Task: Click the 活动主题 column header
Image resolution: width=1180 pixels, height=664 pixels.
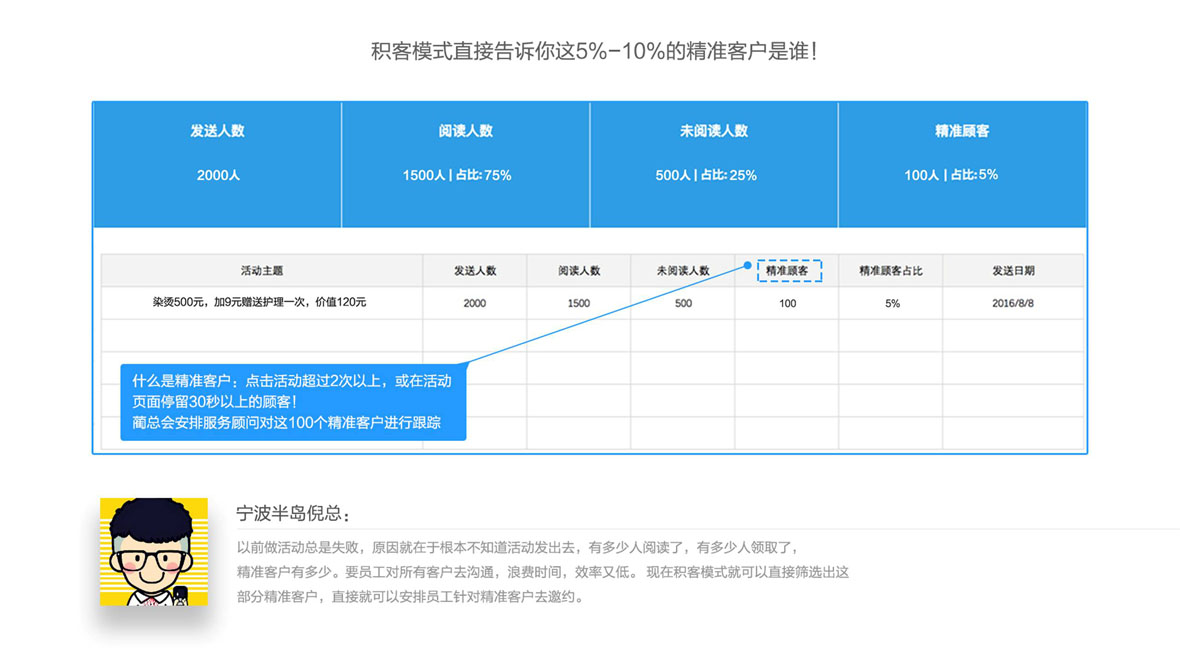Action: point(262,270)
